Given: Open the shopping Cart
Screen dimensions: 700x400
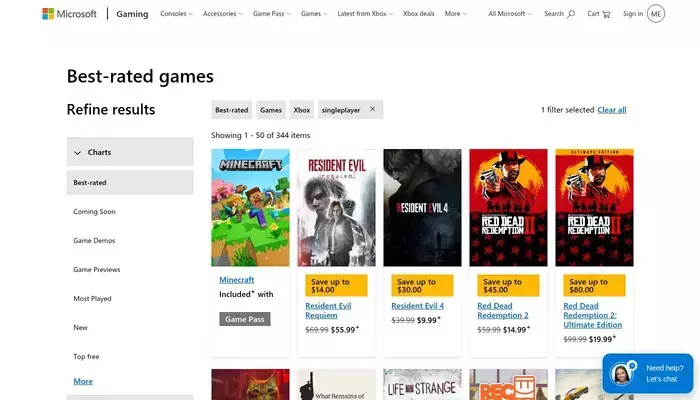Looking at the screenshot, I should (x=599, y=14).
